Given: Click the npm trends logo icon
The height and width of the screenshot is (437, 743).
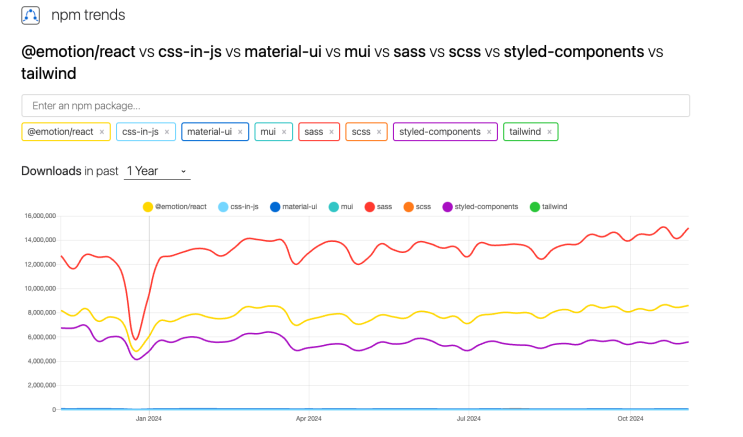Looking at the screenshot, I should [x=30, y=16].
